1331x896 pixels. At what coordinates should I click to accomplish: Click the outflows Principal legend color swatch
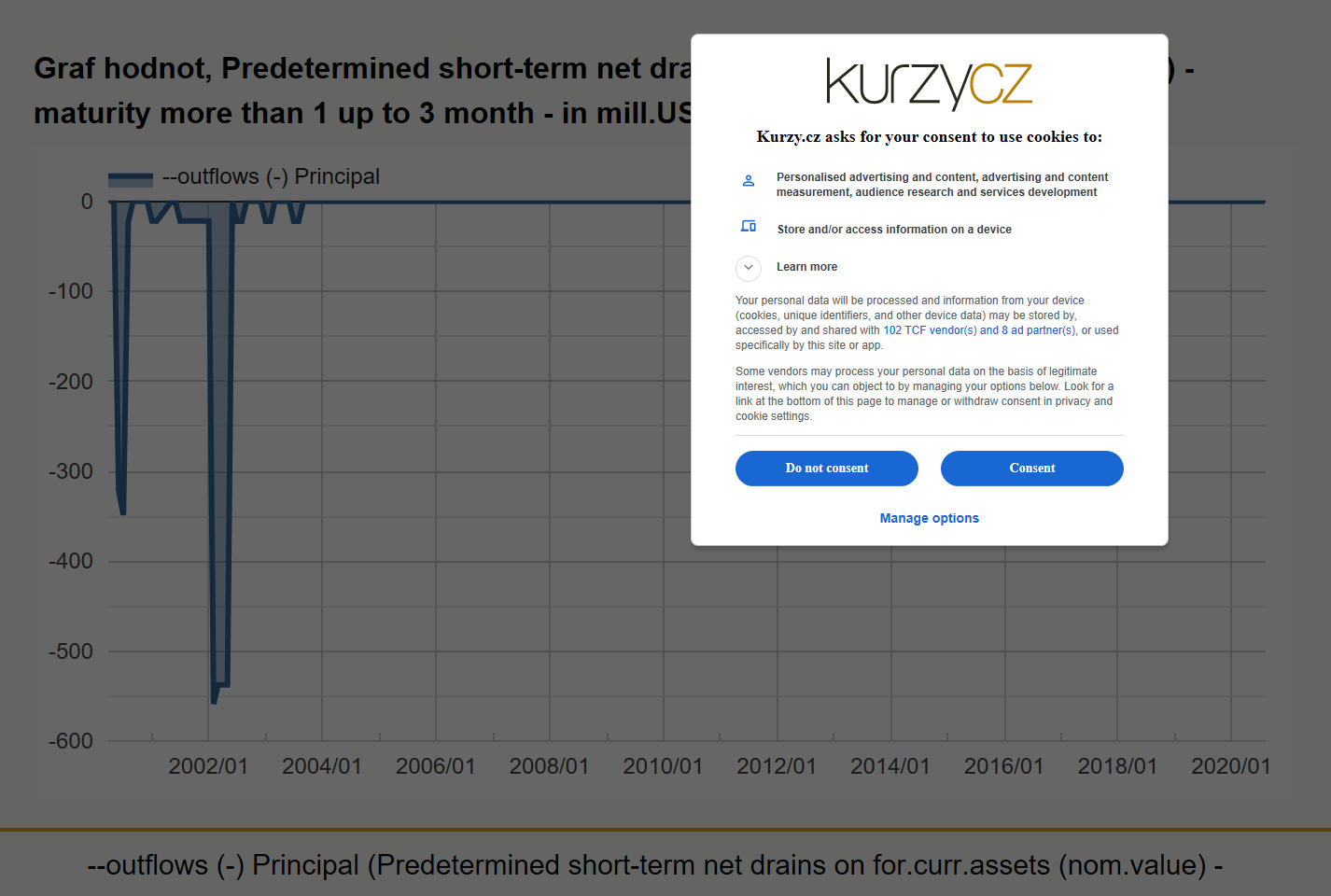tap(131, 179)
